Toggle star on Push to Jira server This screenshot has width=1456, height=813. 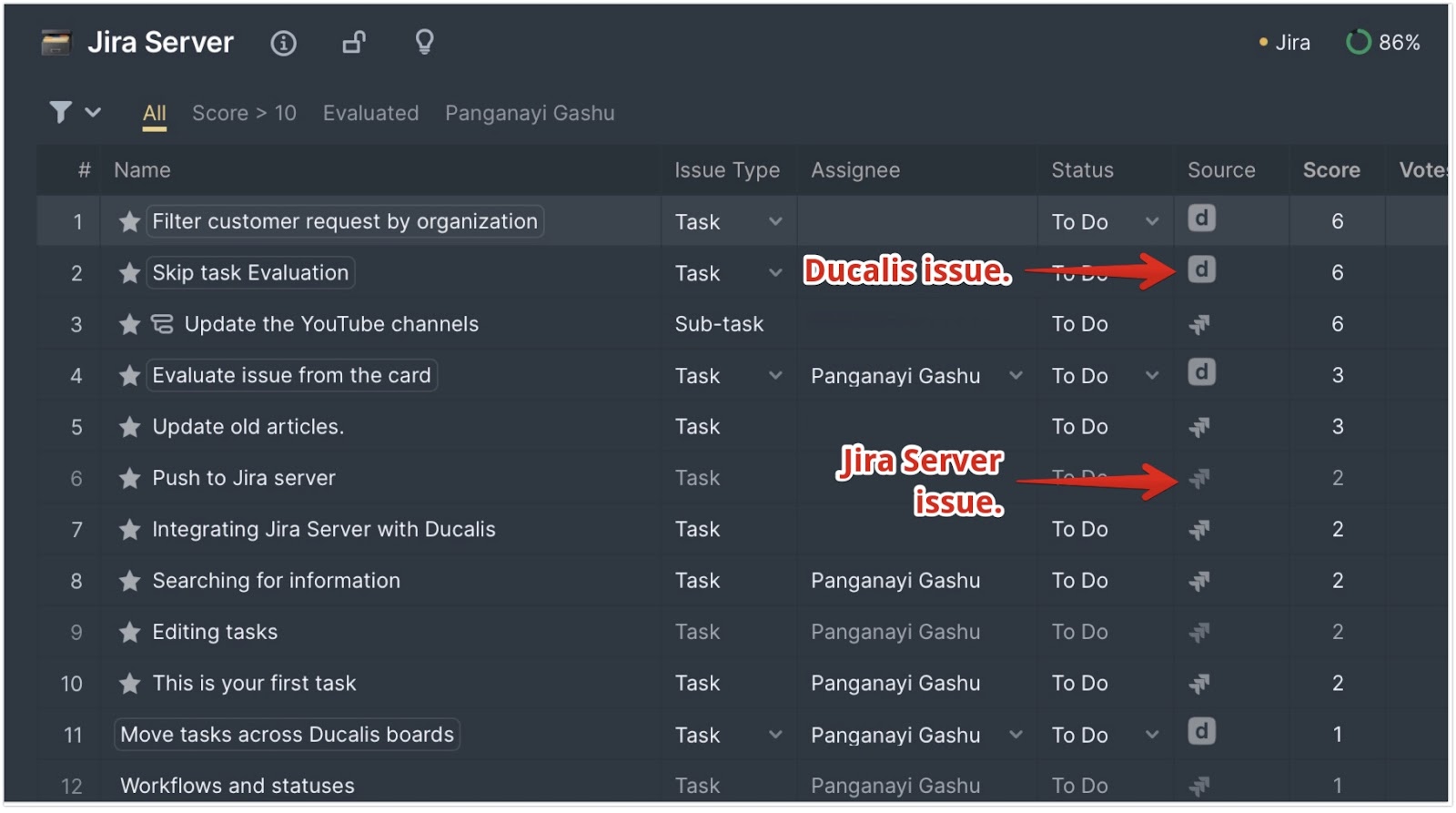coord(130,478)
